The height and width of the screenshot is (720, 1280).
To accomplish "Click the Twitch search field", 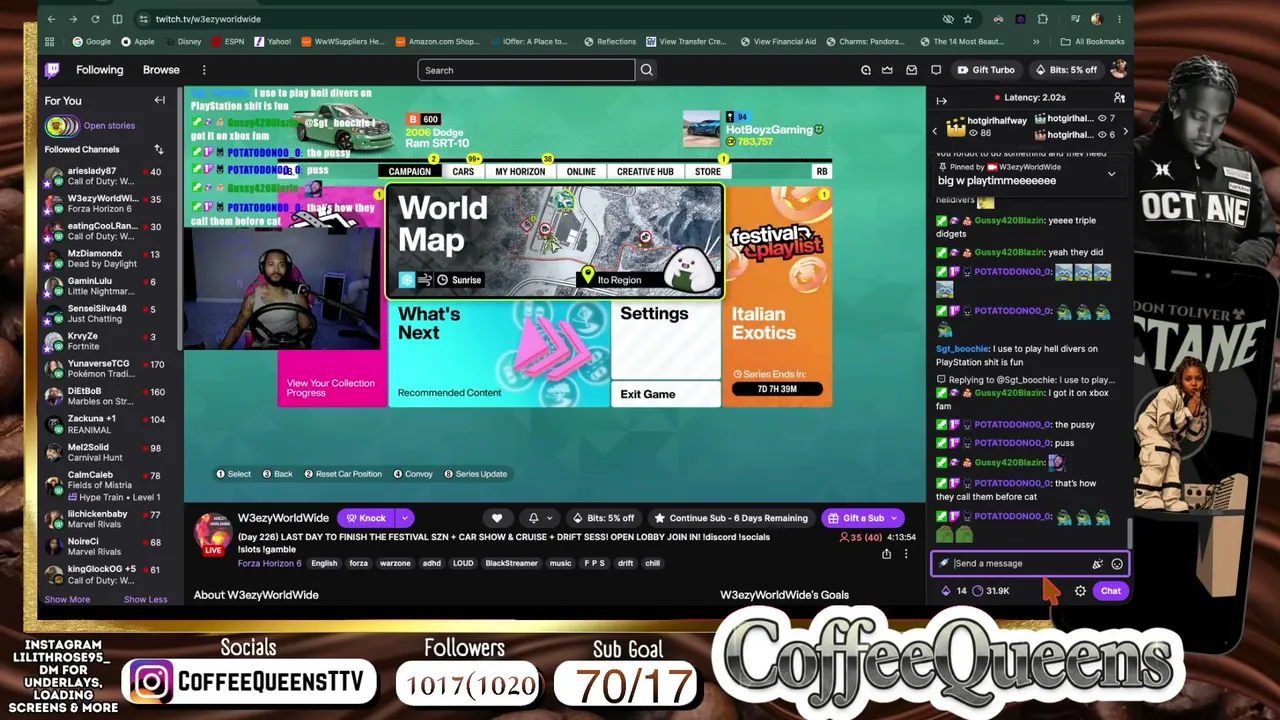I will (x=526, y=70).
